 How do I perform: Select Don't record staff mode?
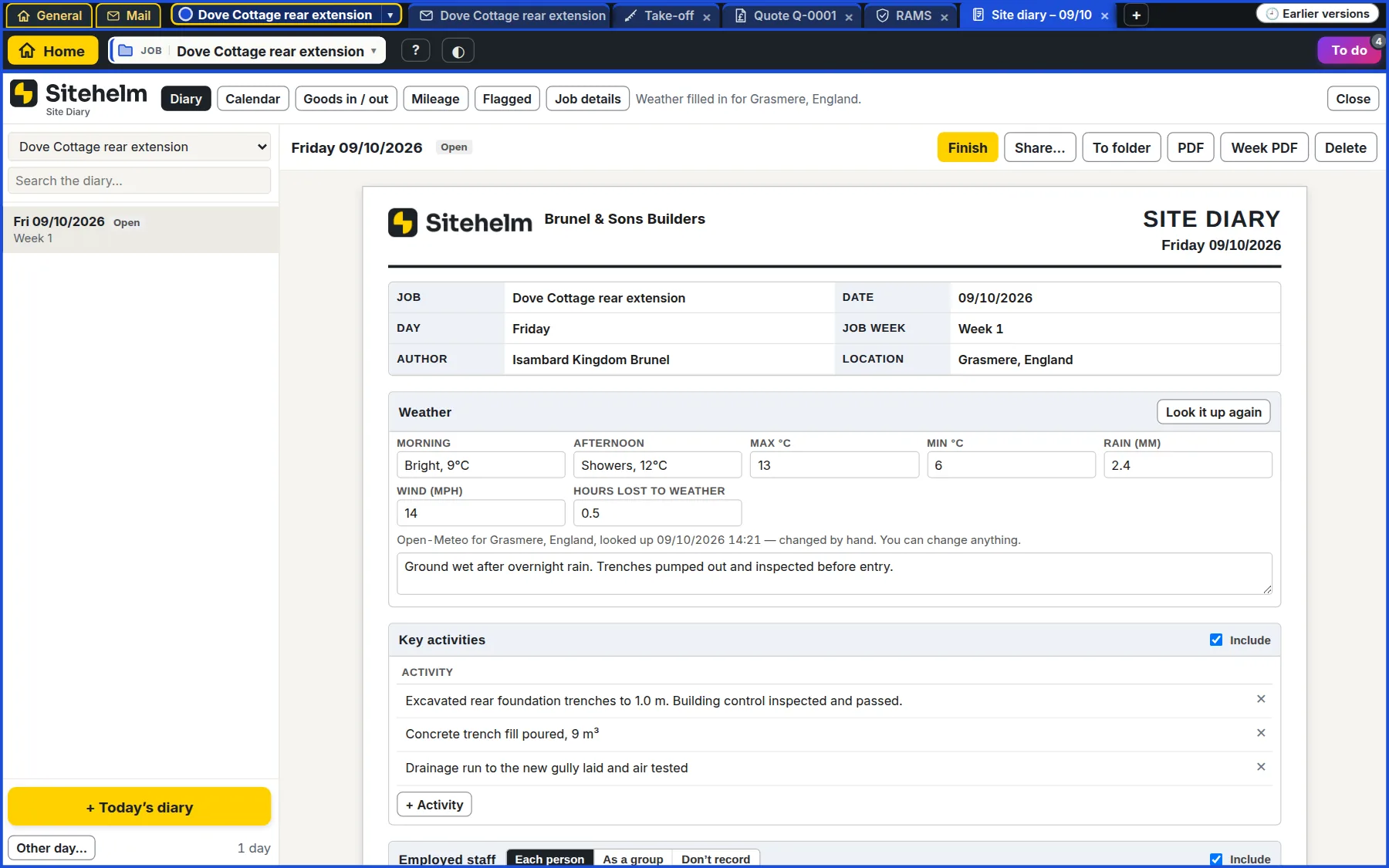[x=715, y=859]
